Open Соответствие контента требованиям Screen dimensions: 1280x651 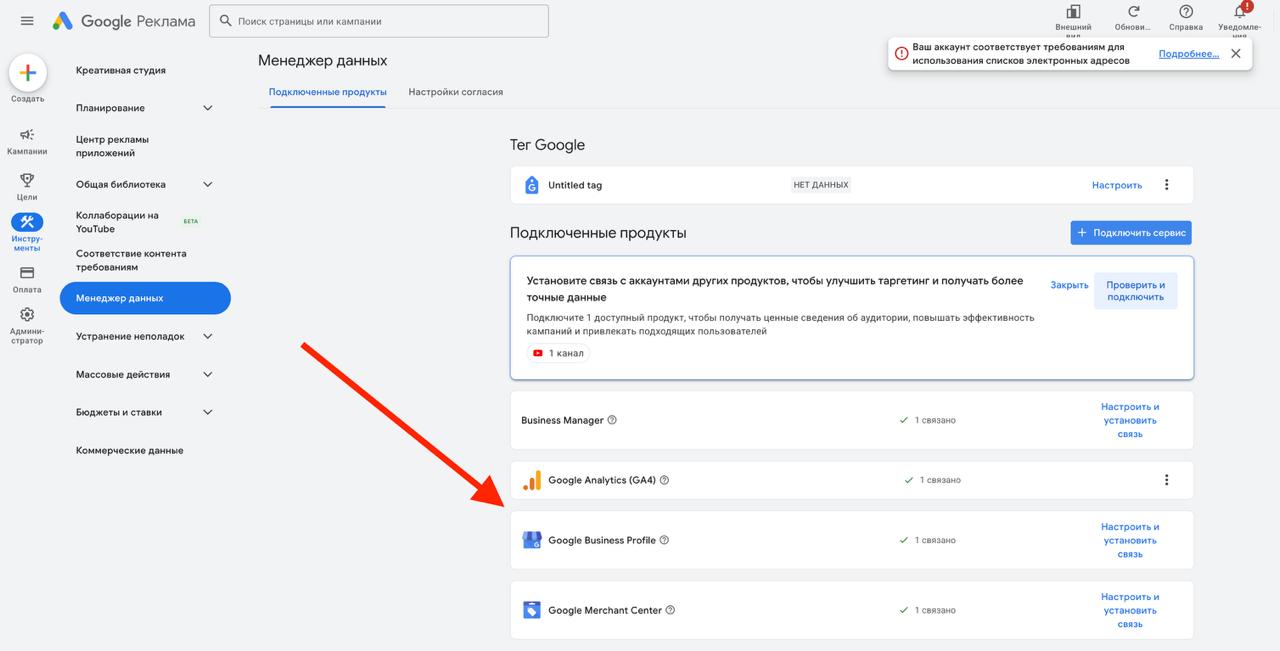pyautogui.click(x=131, y=260)
